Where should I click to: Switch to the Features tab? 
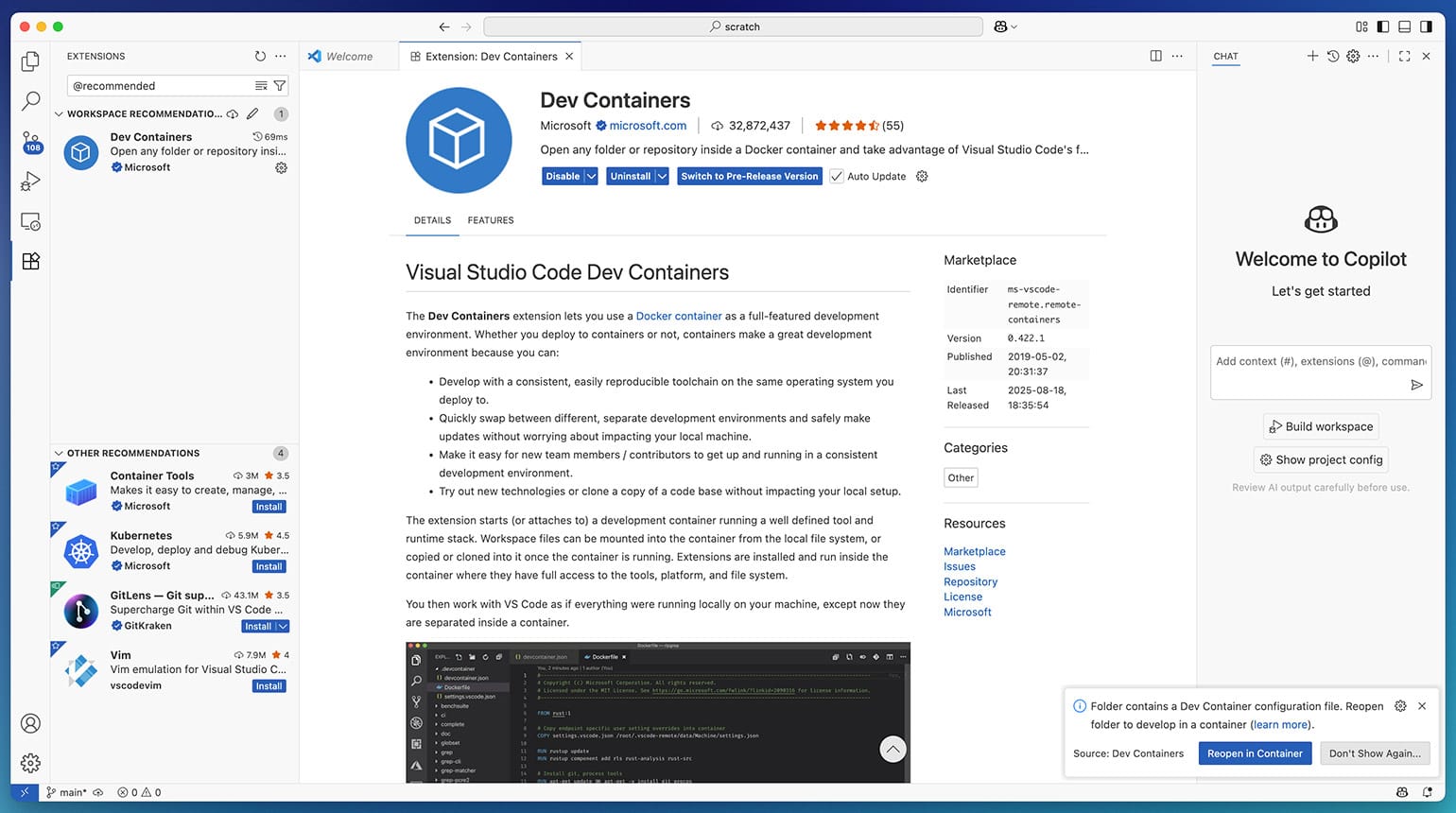(x=491, y=220)
